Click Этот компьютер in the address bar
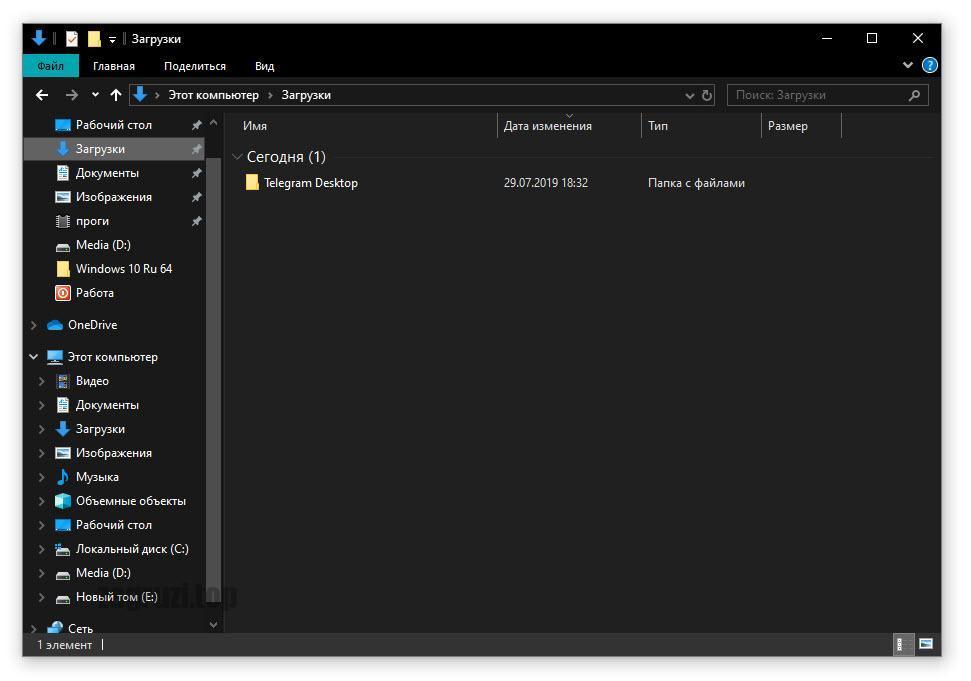 point(214,95)
